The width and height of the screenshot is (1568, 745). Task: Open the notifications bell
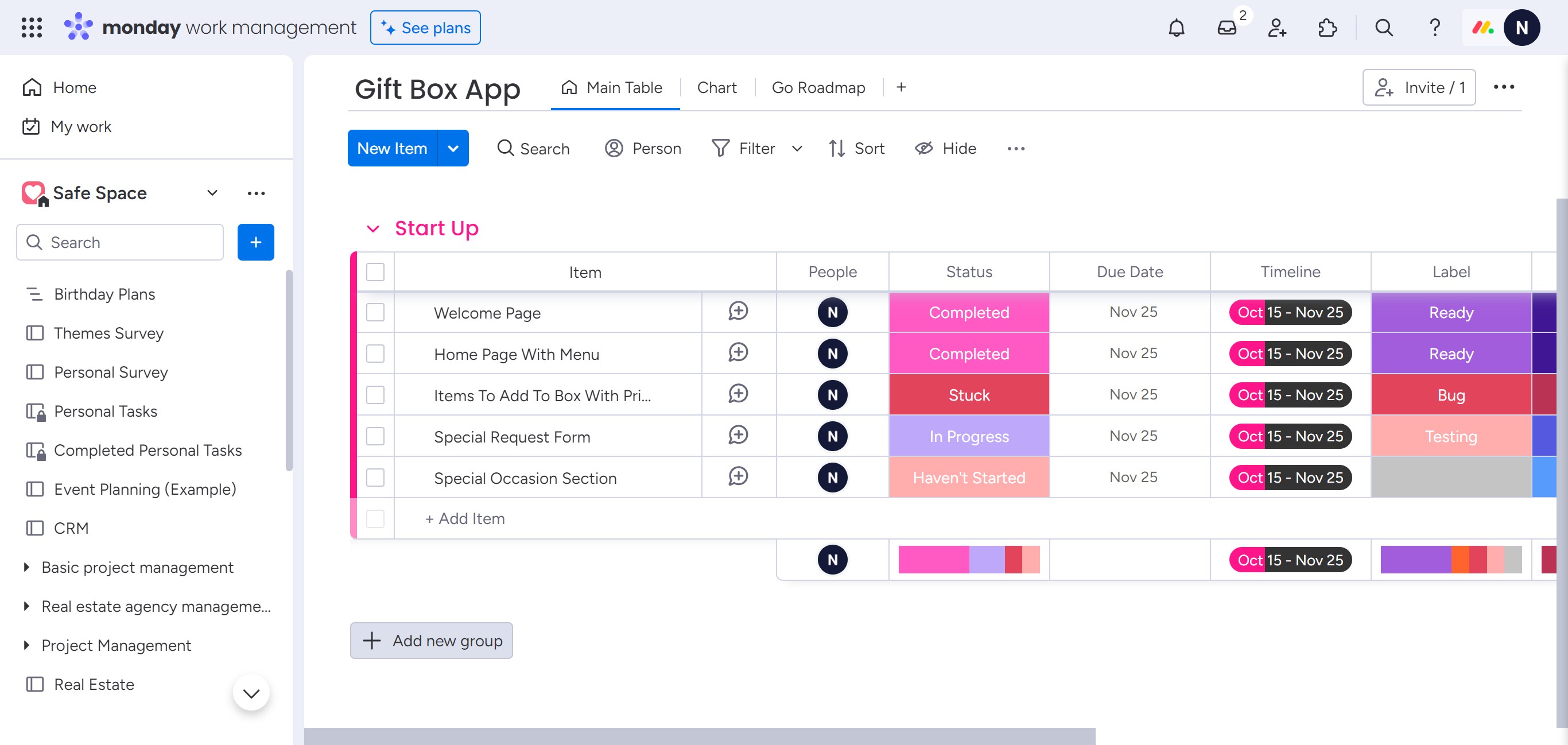pos(1176,28)
